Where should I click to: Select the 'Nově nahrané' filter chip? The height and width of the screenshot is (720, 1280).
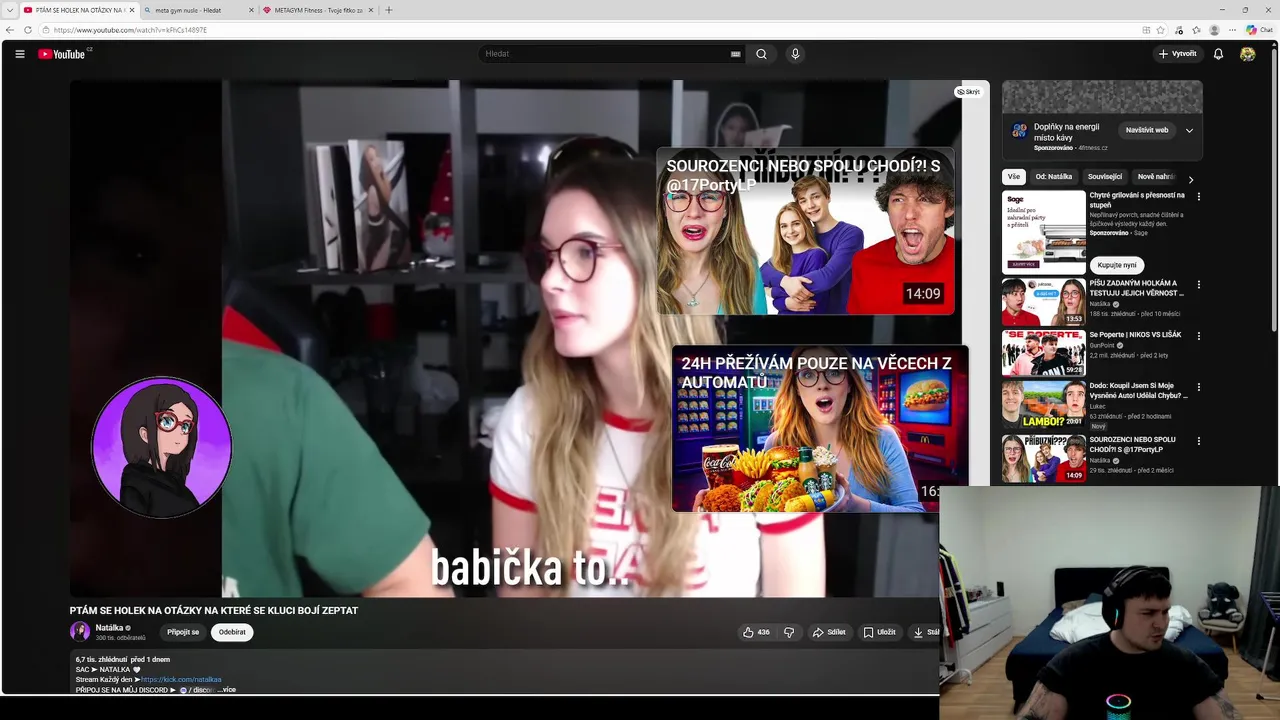pyautogui.click(x=1155, y=177)
